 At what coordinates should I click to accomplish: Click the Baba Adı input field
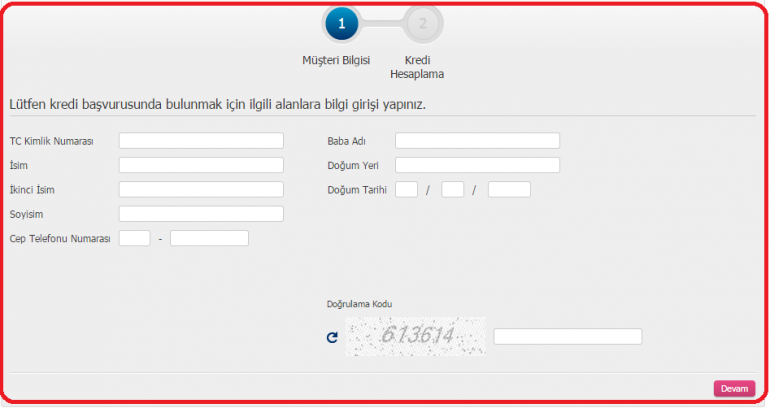[x=477, y=141]
